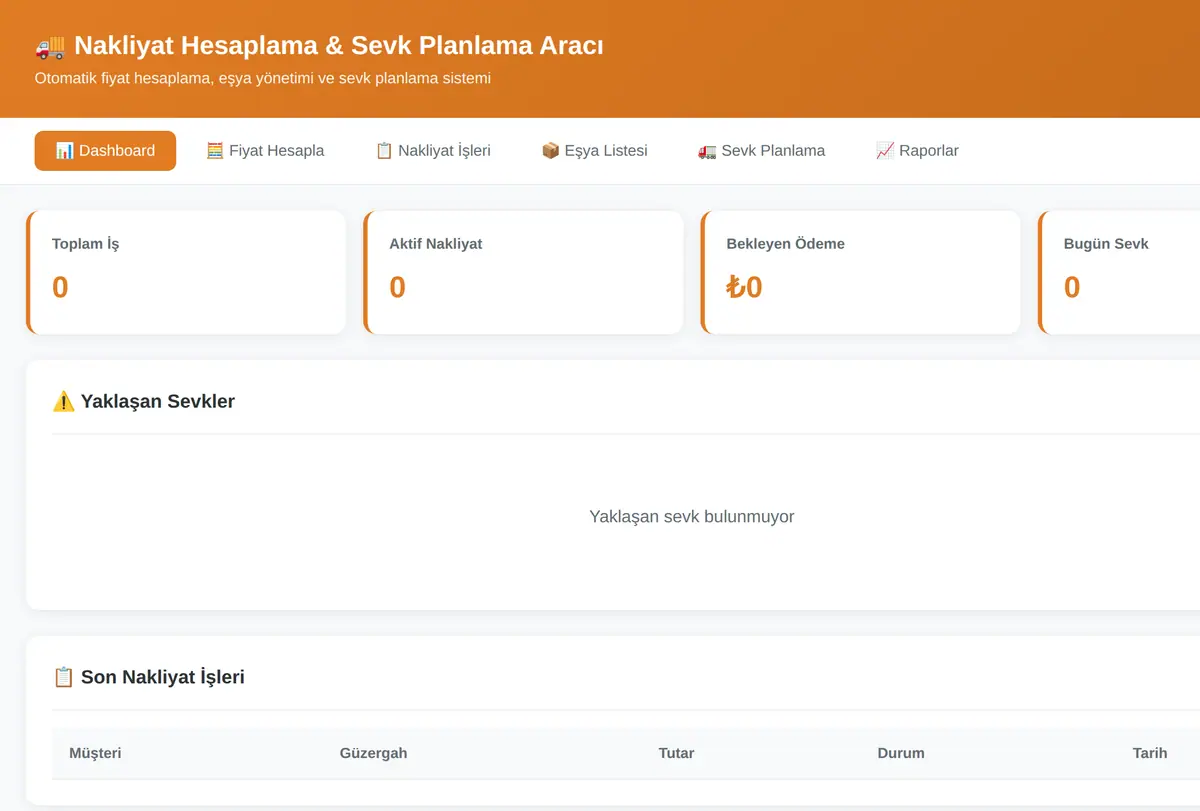Screen dimensions: 1200x811
Task: Click the Müşteri column header
Action: [x=95, y=753]
